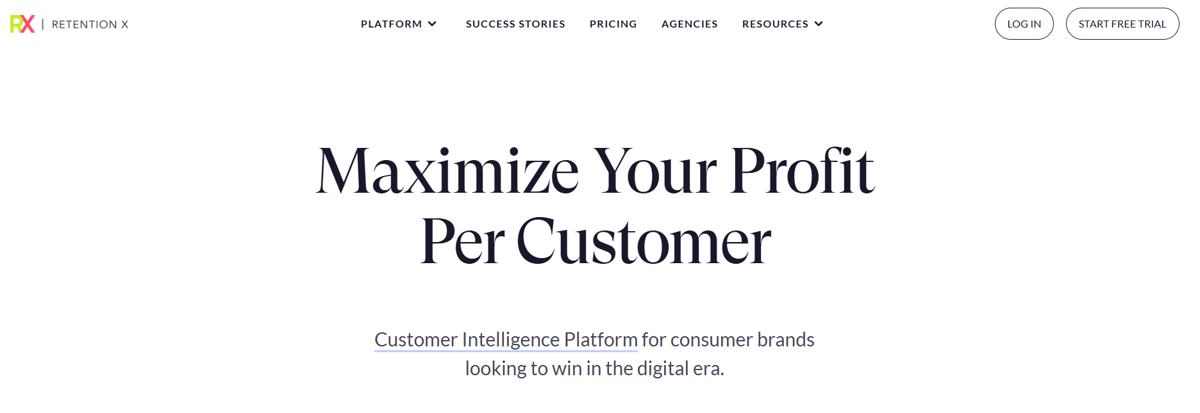Click the word Your in the headline
Image resolution: width=1200 pixels, height=413 pixels.
(x=654, y=171)
